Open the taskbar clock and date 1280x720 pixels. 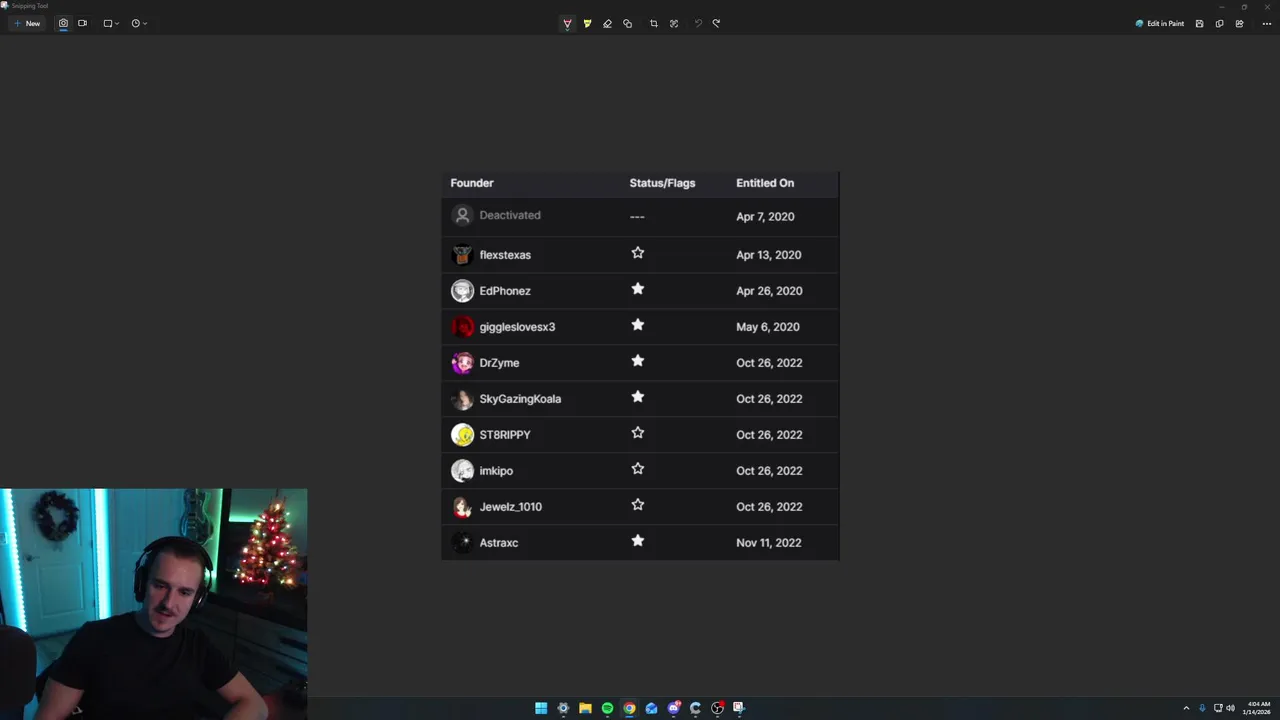point(1257,708)
